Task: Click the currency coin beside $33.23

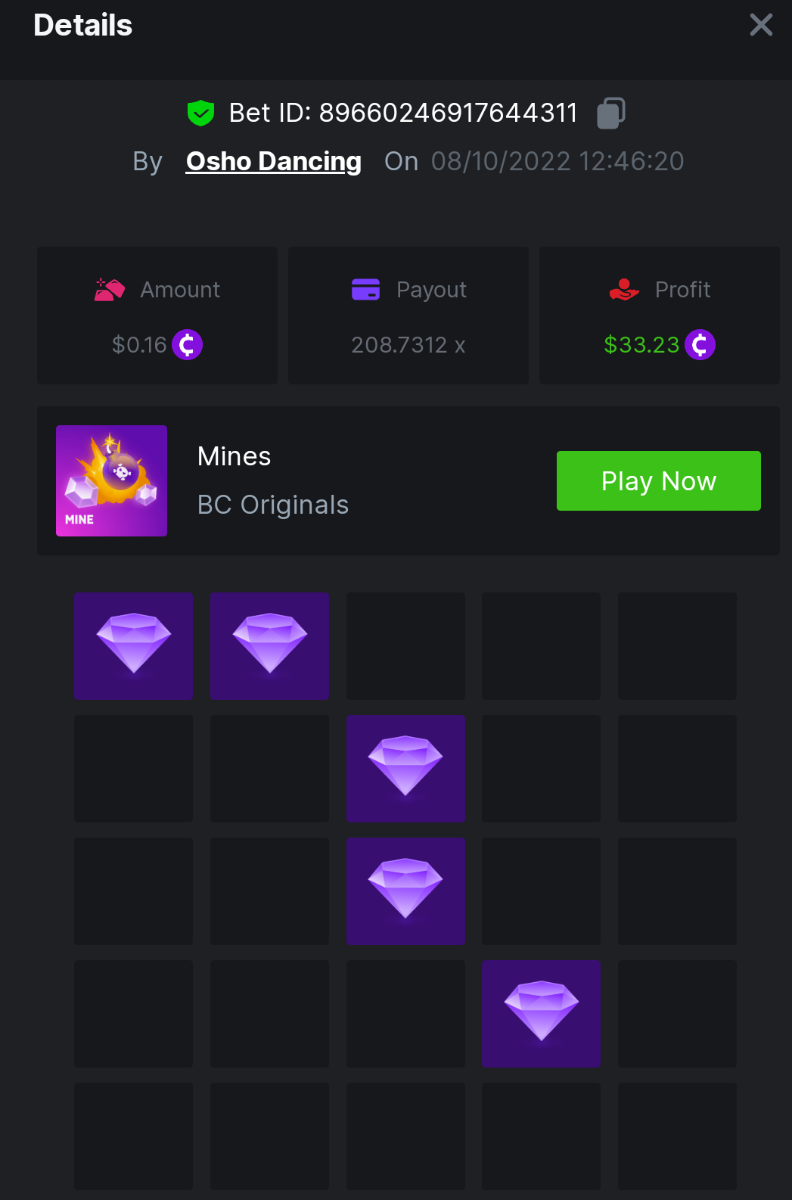Action: point(700,345)
